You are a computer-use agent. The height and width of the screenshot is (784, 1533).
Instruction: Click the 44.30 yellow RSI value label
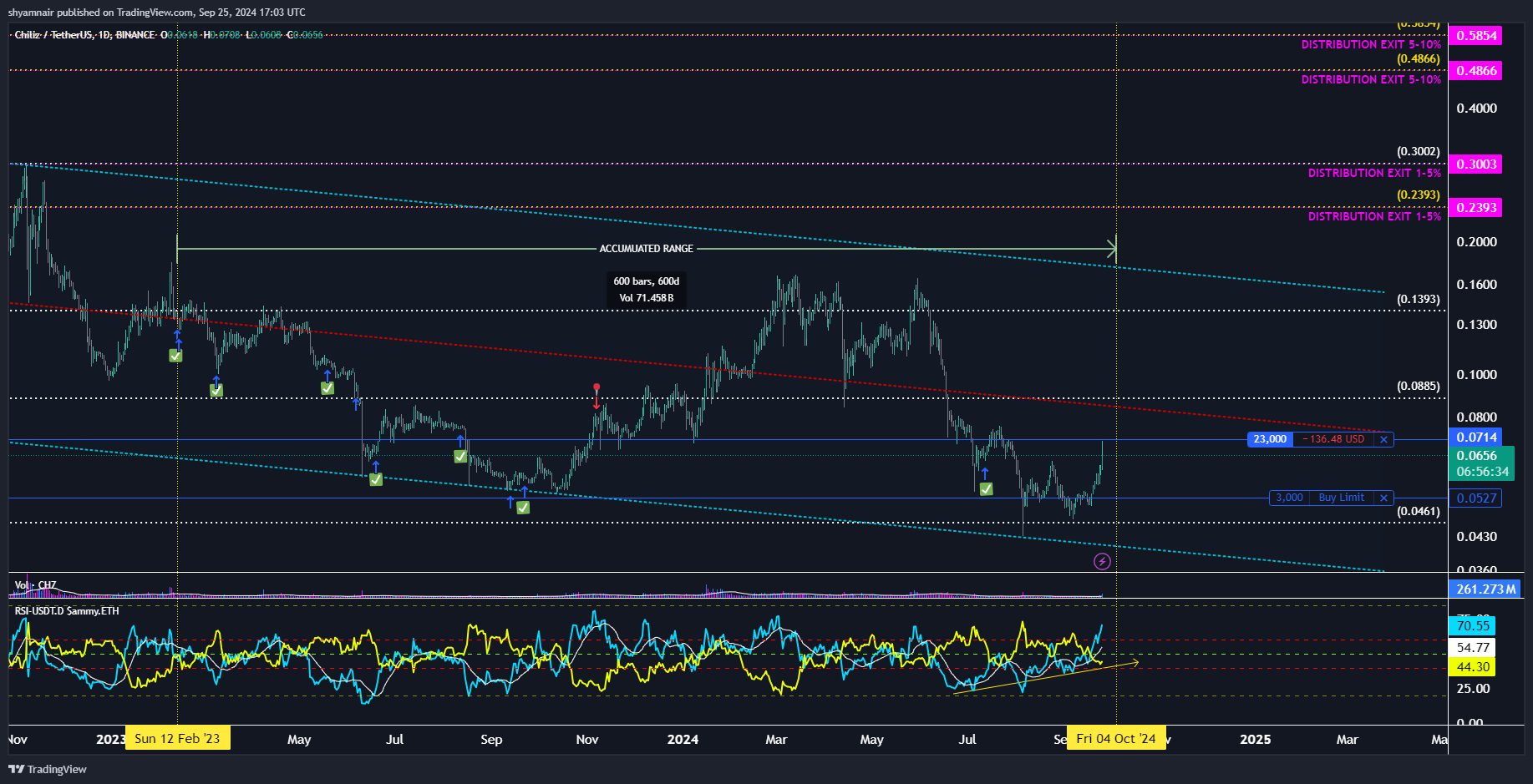tap(1472, 667)
